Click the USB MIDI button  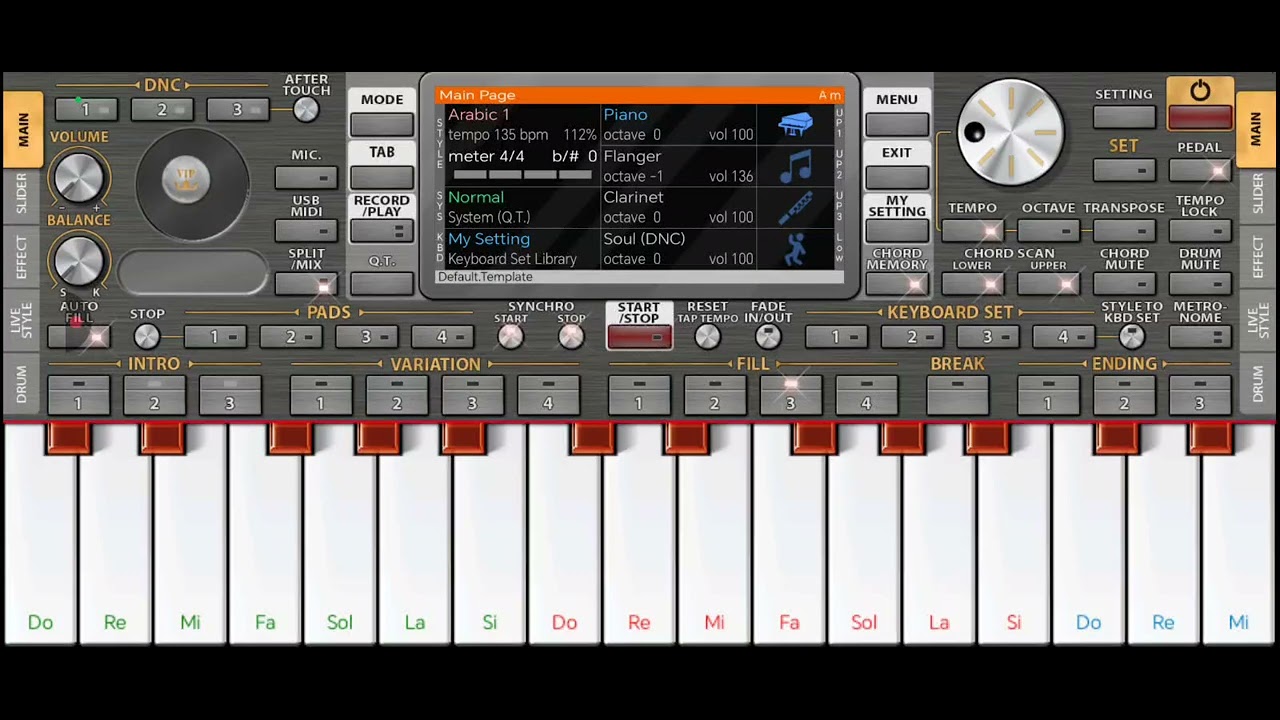(x=306, y=231)
